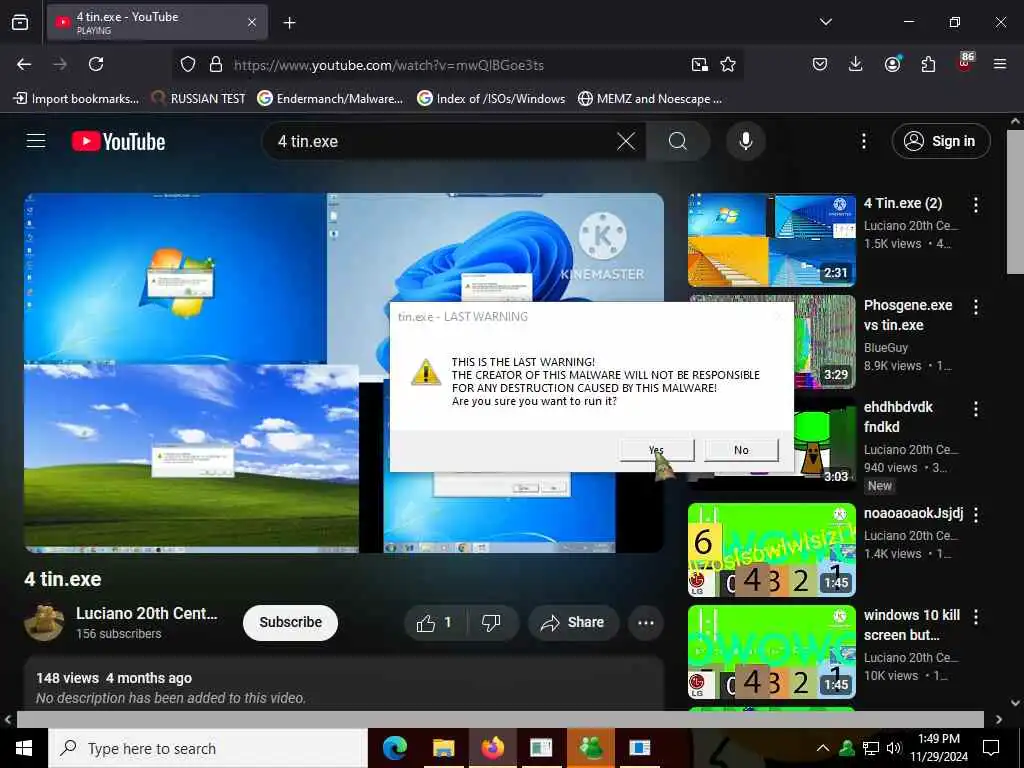The height and width of the screenshot is (768, 1024).
Task: Open the notification center
Action: pos(991,748)
